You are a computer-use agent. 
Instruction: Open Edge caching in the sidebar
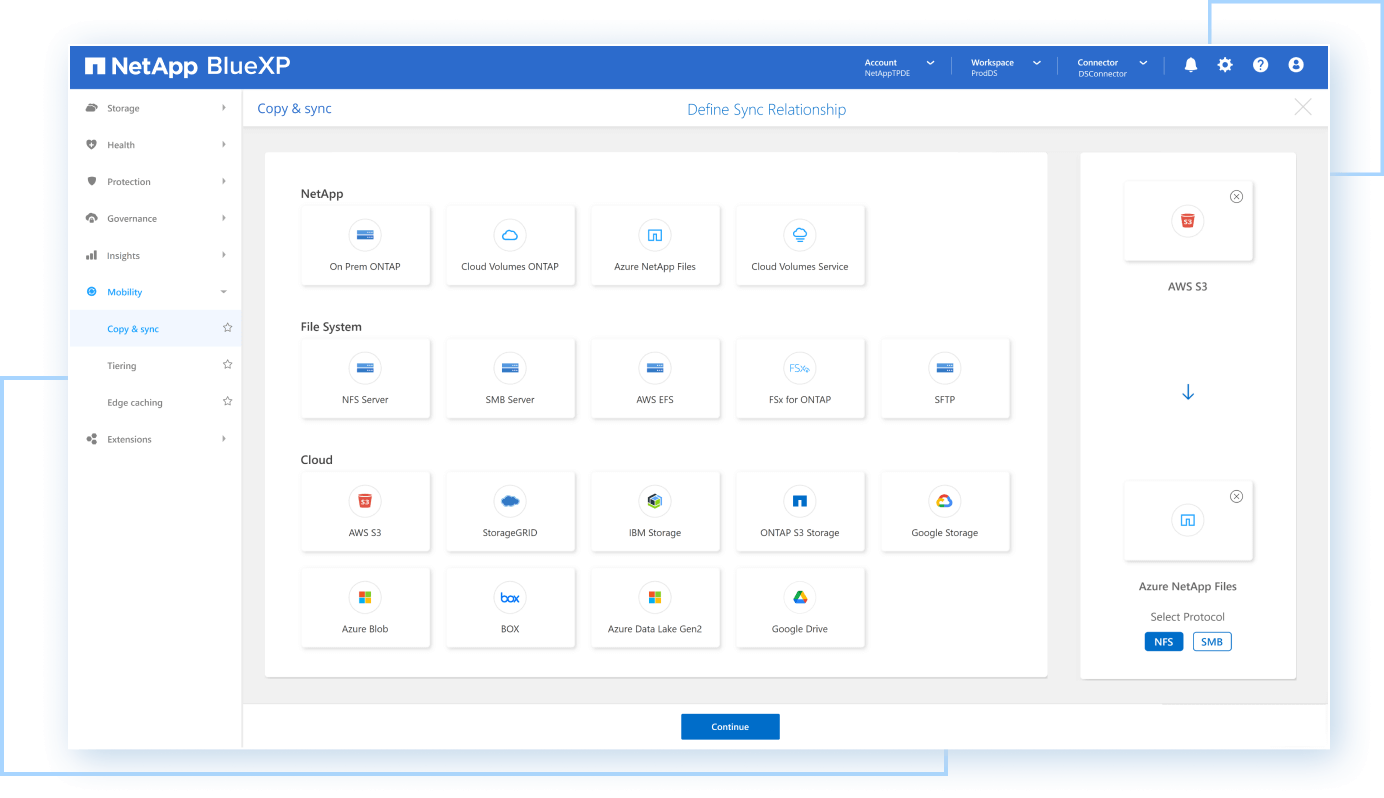click(x=135, y=403)
